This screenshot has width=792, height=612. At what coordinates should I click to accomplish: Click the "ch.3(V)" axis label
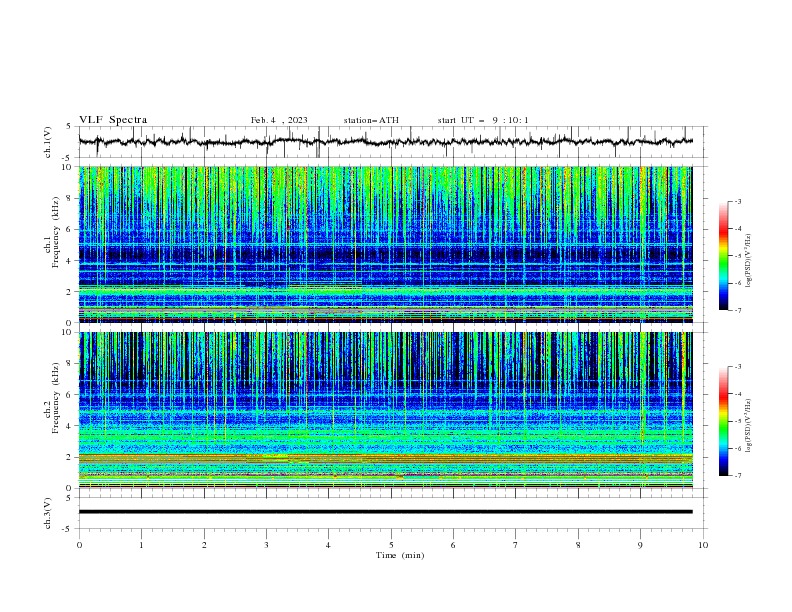pyautogui.click(x=48, y=513)
